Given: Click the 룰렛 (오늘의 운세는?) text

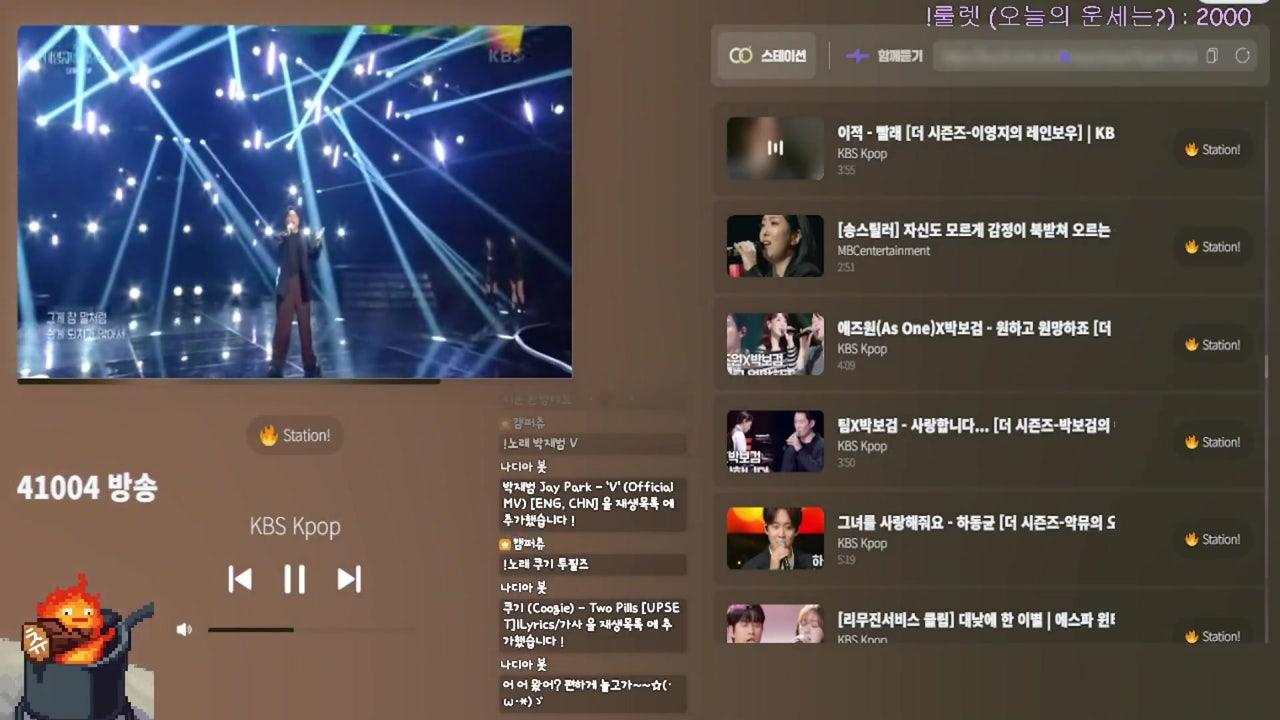Looking at the screenshot, I should point(1088,17).
